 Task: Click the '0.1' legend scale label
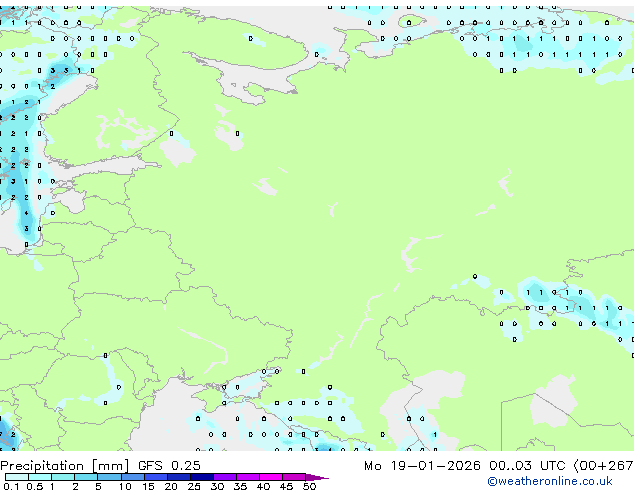(x=11, y=486)
